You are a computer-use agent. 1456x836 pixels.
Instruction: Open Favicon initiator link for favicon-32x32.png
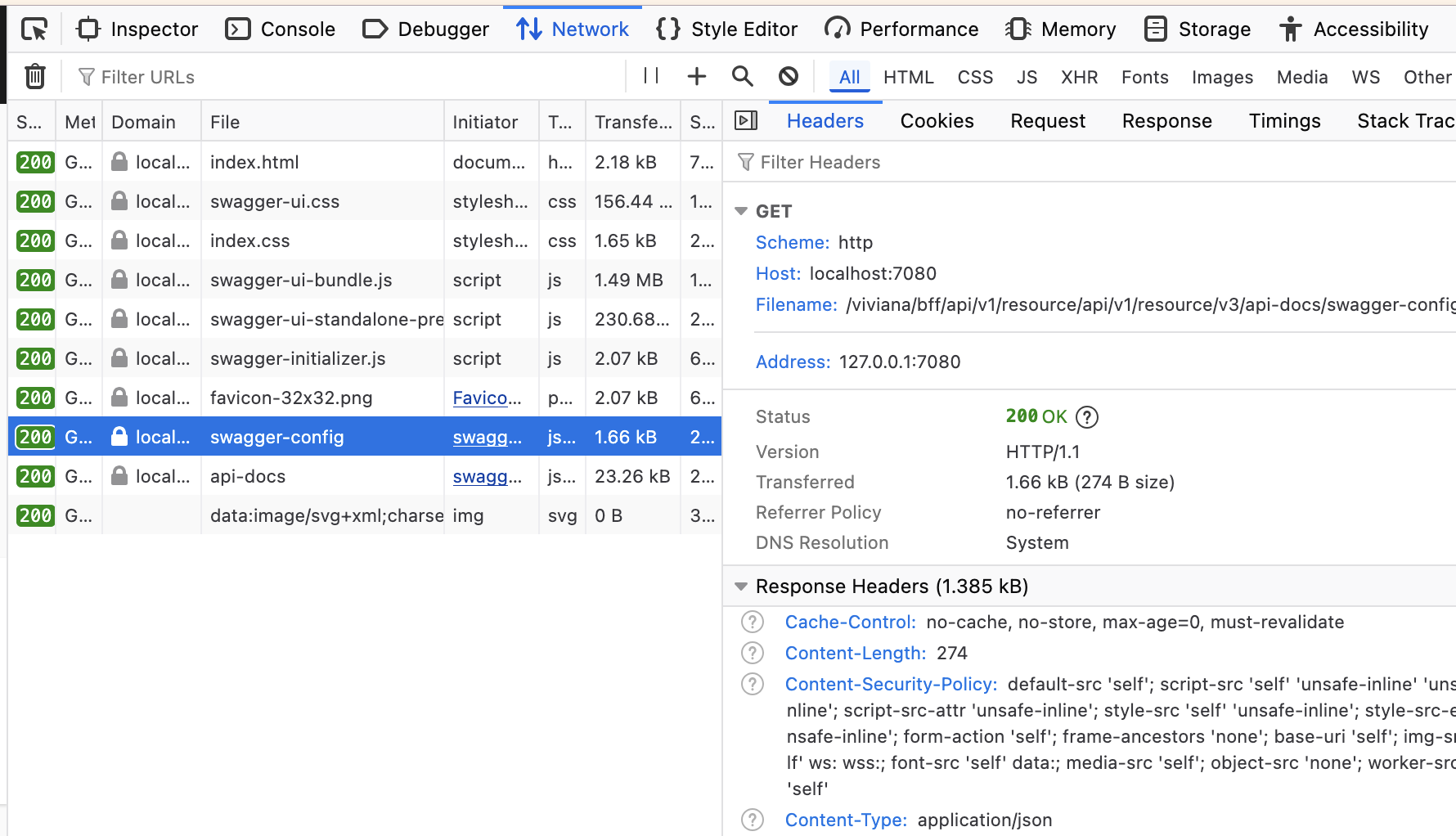click(x=487, y=398)
